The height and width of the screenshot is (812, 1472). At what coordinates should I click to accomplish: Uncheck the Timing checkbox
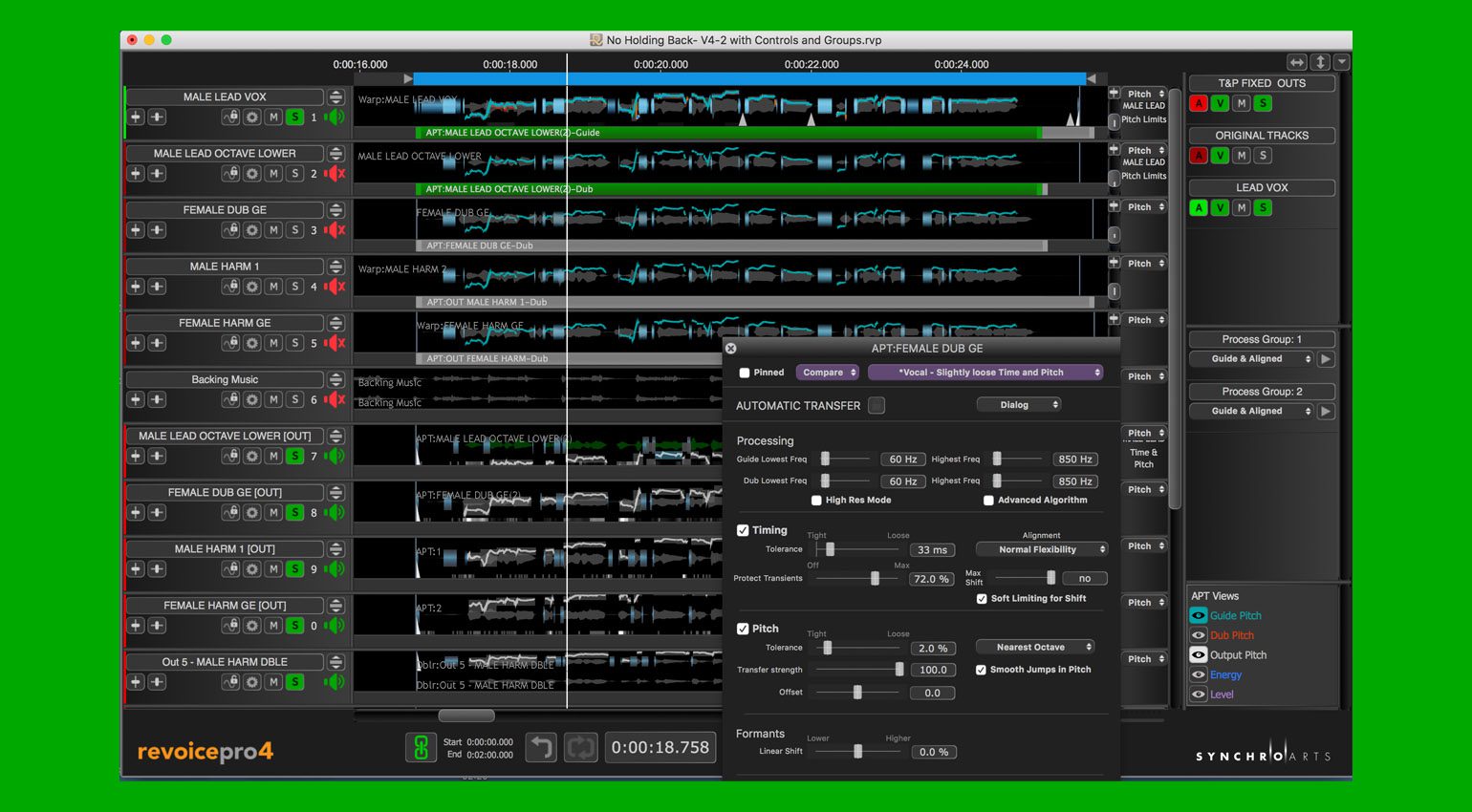[743, 530]
